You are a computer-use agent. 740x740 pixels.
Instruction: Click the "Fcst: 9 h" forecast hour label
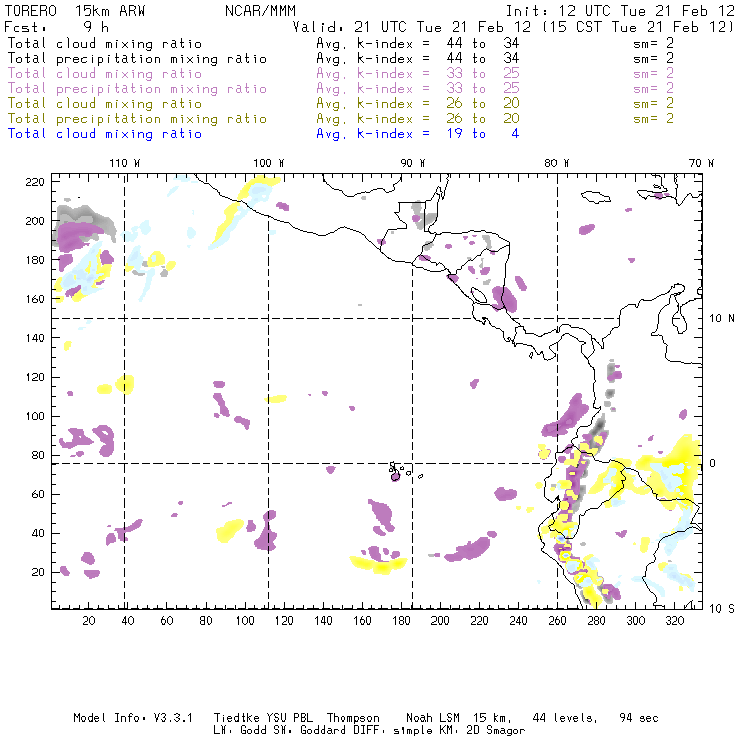57,27
